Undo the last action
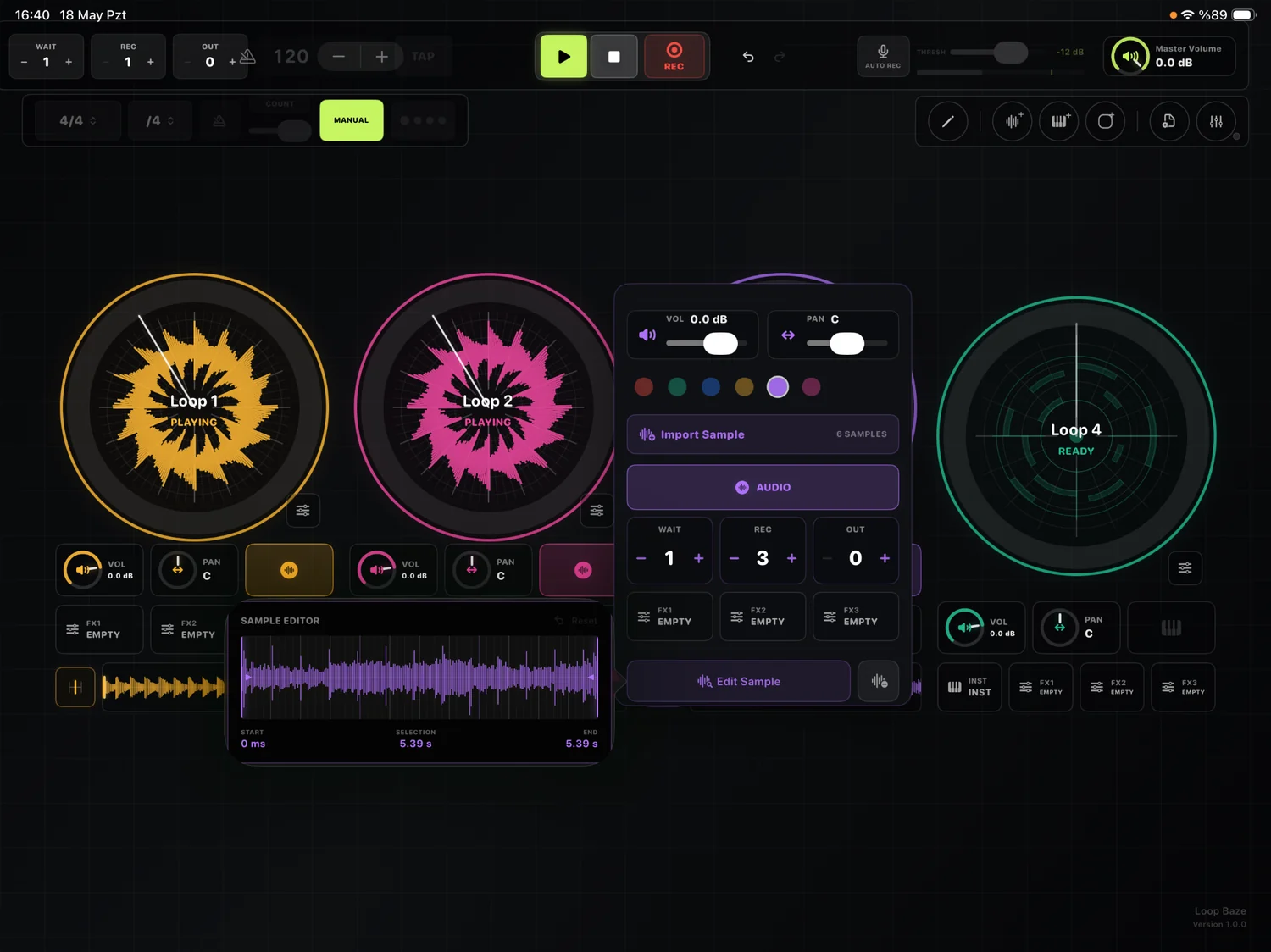The image size is (1271, 952). tap(748, 57)
